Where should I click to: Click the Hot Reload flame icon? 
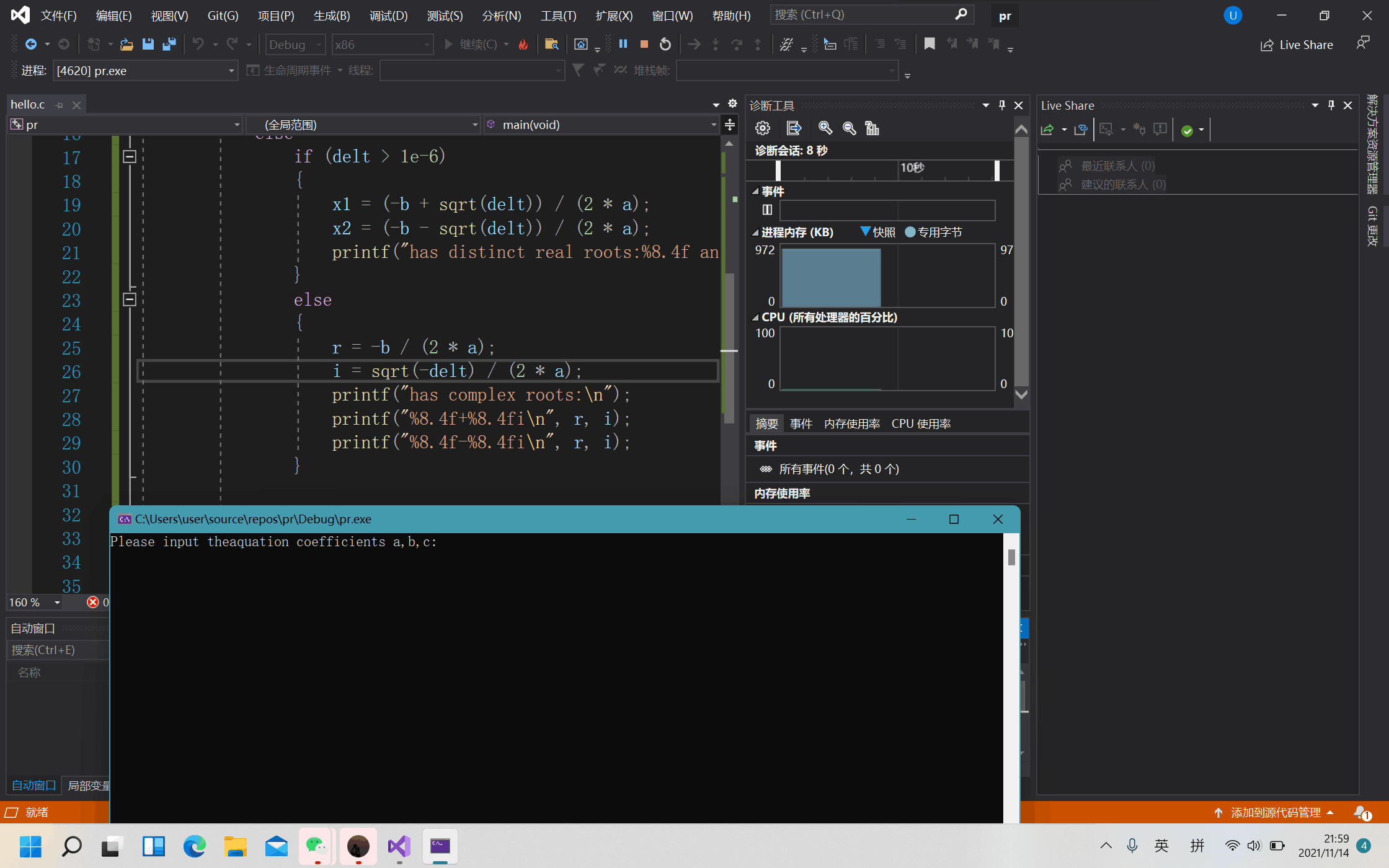(523, 45)
